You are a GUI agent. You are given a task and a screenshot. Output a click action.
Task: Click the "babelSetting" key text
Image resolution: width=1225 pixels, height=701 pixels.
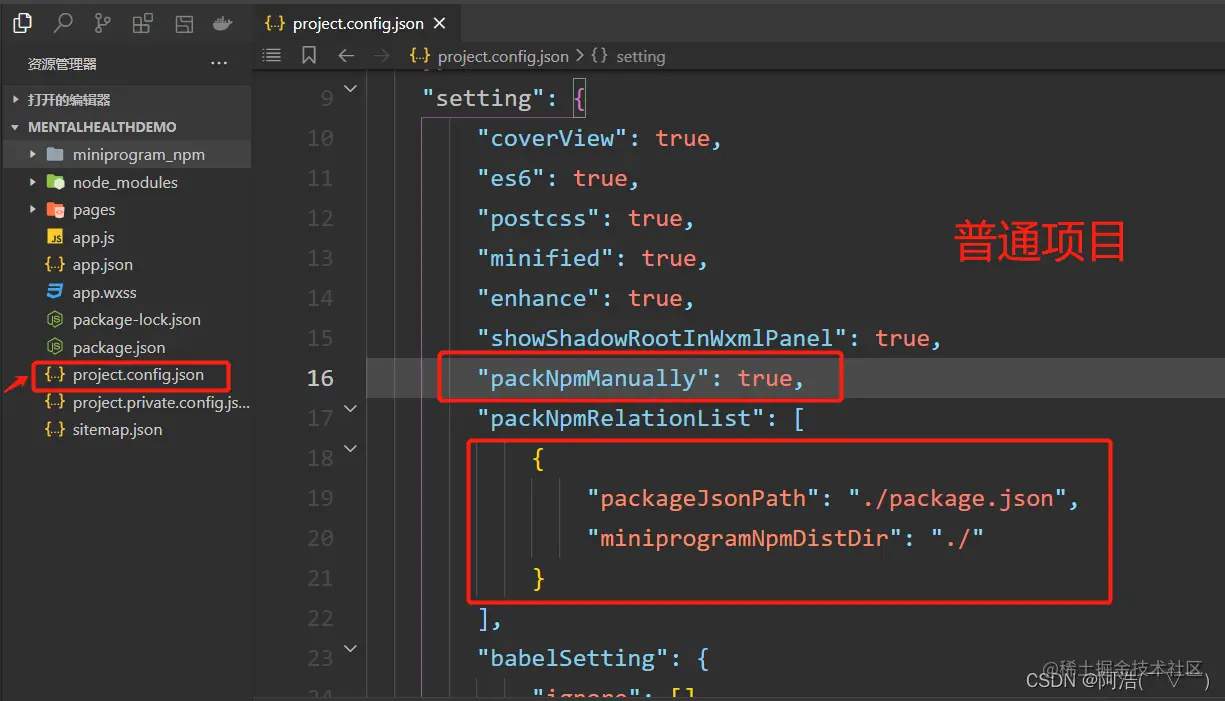[x=573, y=658]
